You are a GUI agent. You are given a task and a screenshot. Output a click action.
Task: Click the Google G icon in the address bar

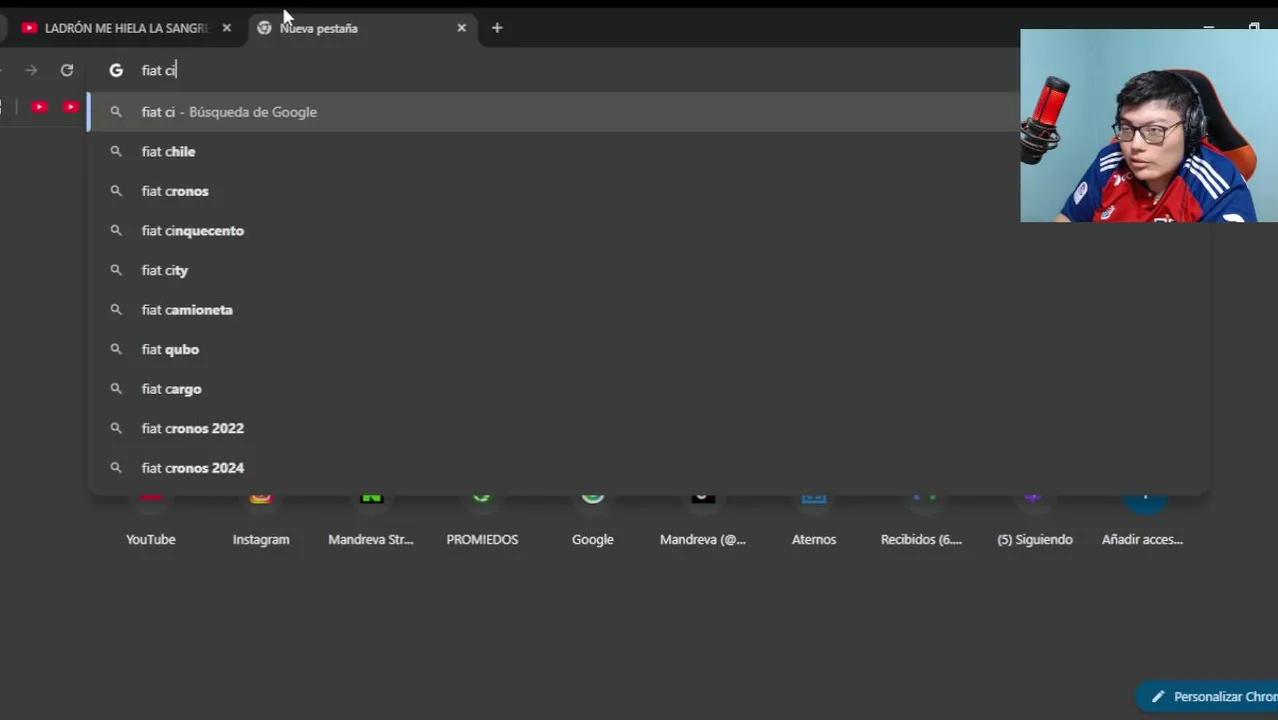click(x=116, y=70)
